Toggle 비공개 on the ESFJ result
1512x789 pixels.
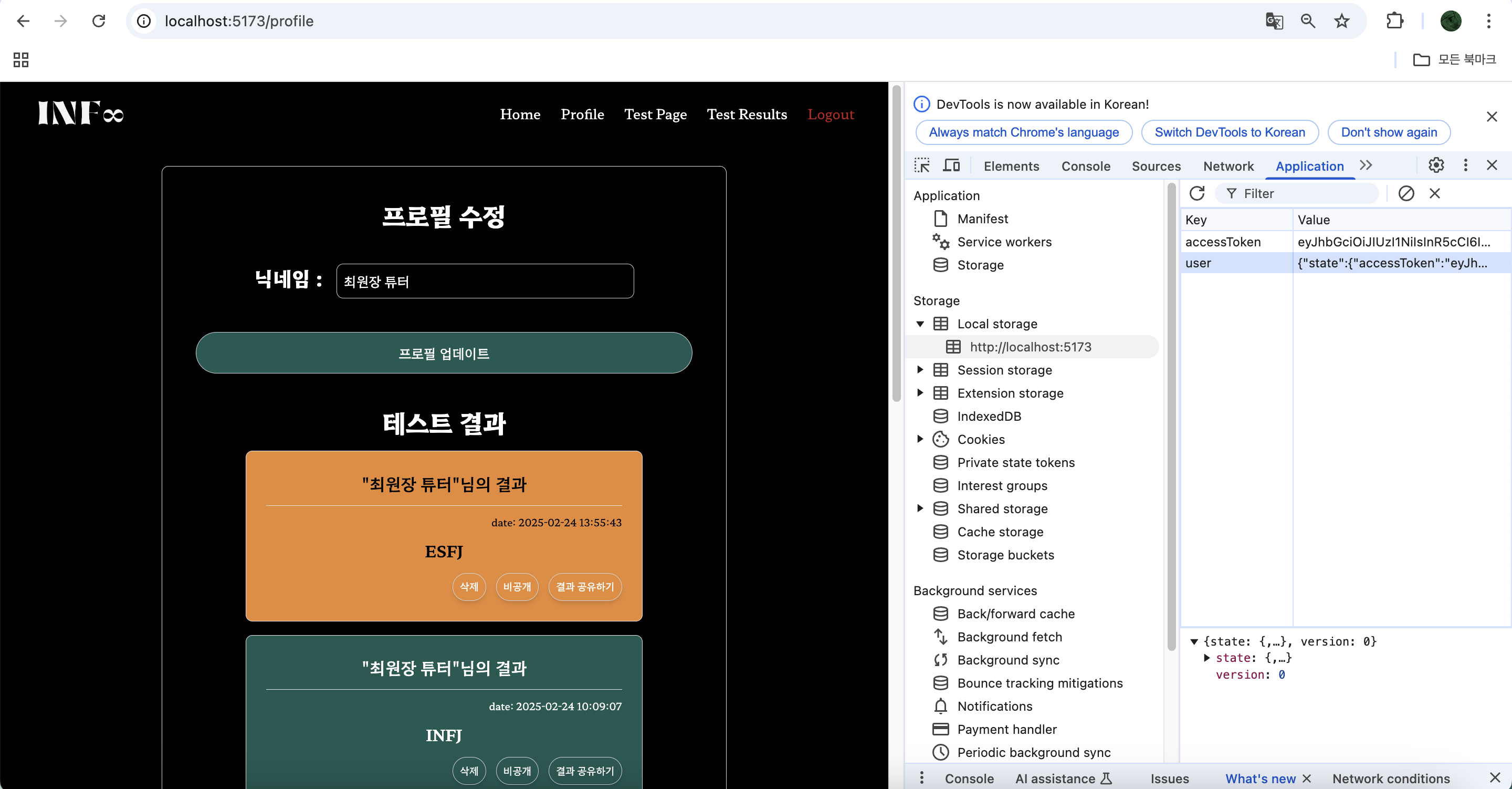517,587
